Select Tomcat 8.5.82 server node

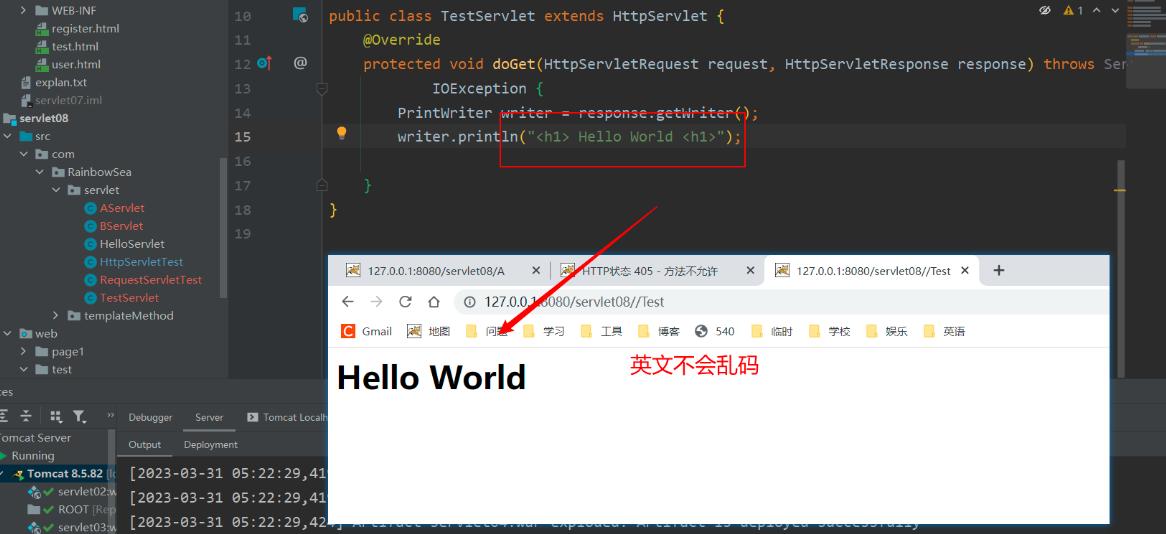[64, 474]
